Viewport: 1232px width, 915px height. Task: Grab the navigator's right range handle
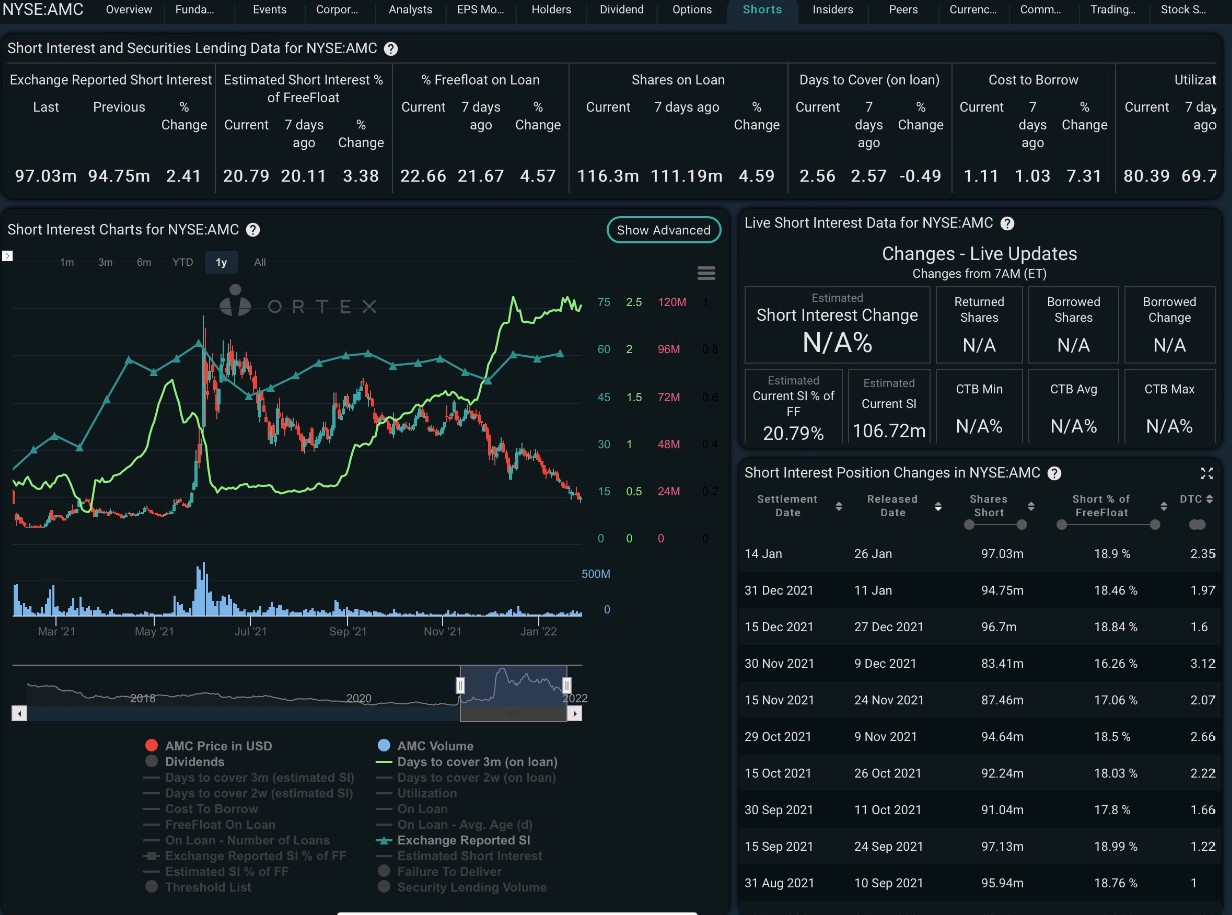(x=567, y=685)
